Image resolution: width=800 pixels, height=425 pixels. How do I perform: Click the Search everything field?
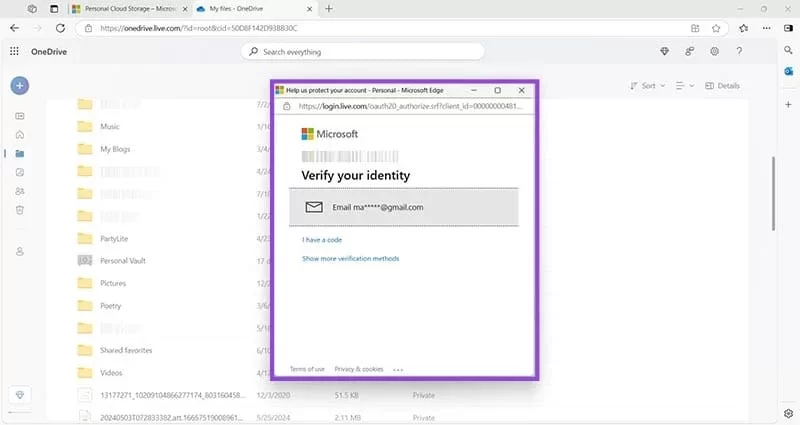click(362, 51)
